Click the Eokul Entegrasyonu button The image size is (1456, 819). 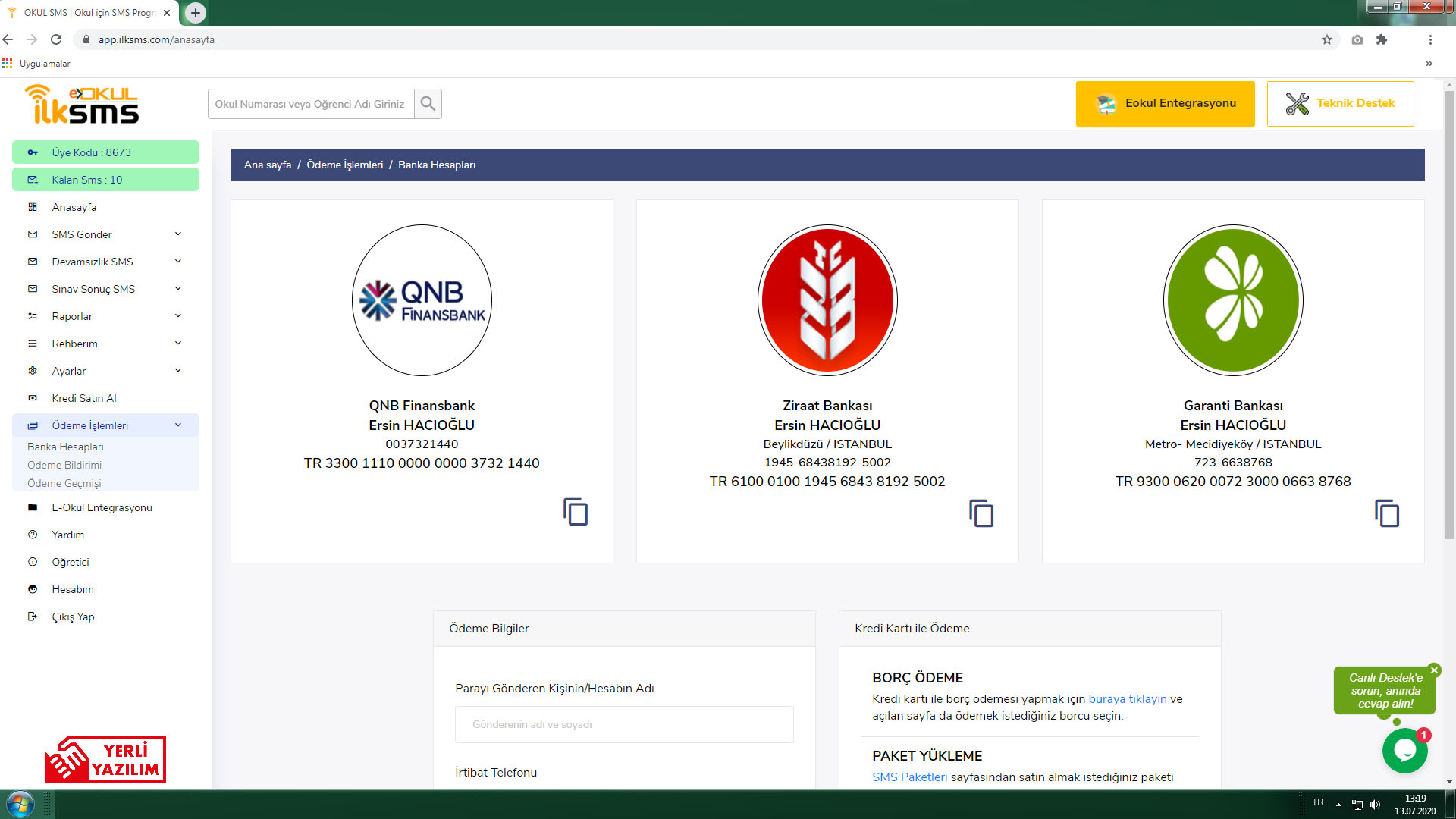click(1165, 103)
